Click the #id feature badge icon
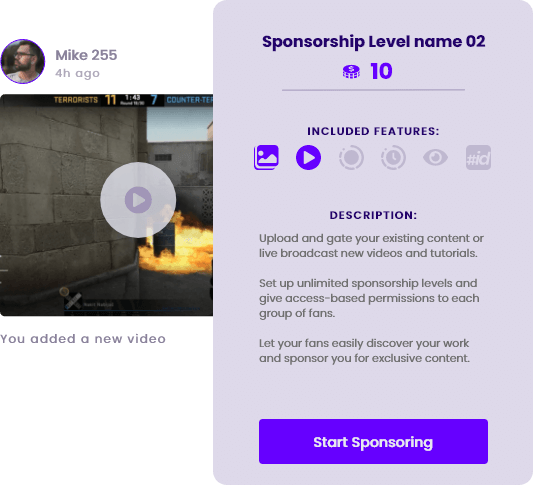533x485 pixels. click(478, 157)
